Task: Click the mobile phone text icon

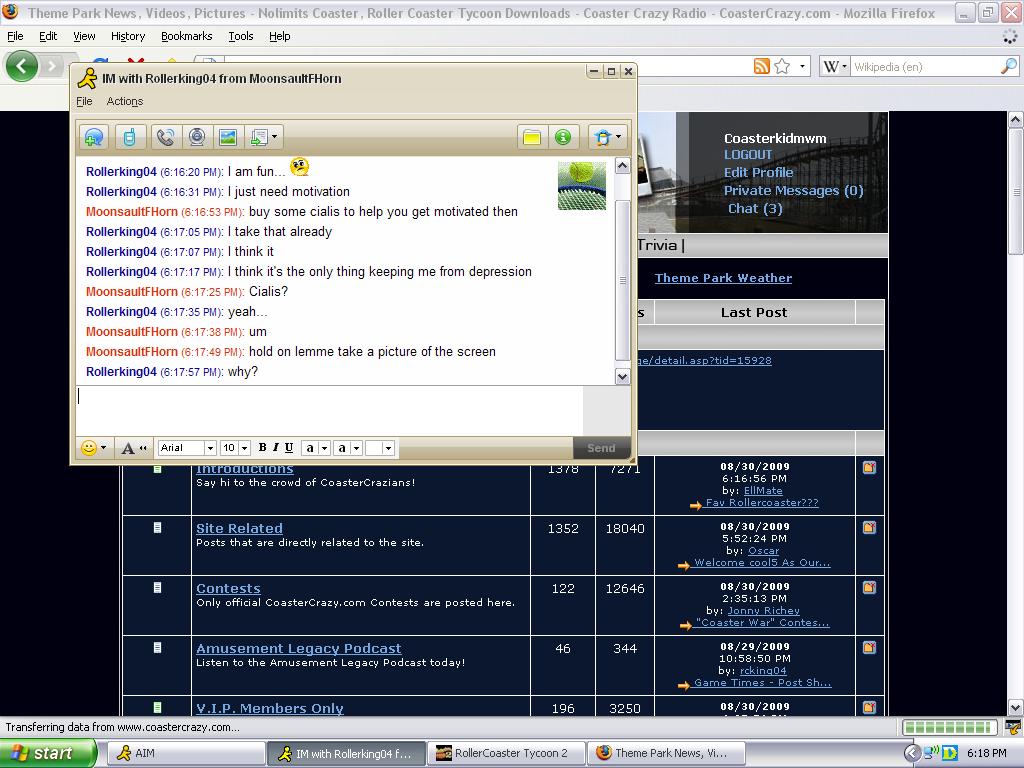Action: click(130, 137)
